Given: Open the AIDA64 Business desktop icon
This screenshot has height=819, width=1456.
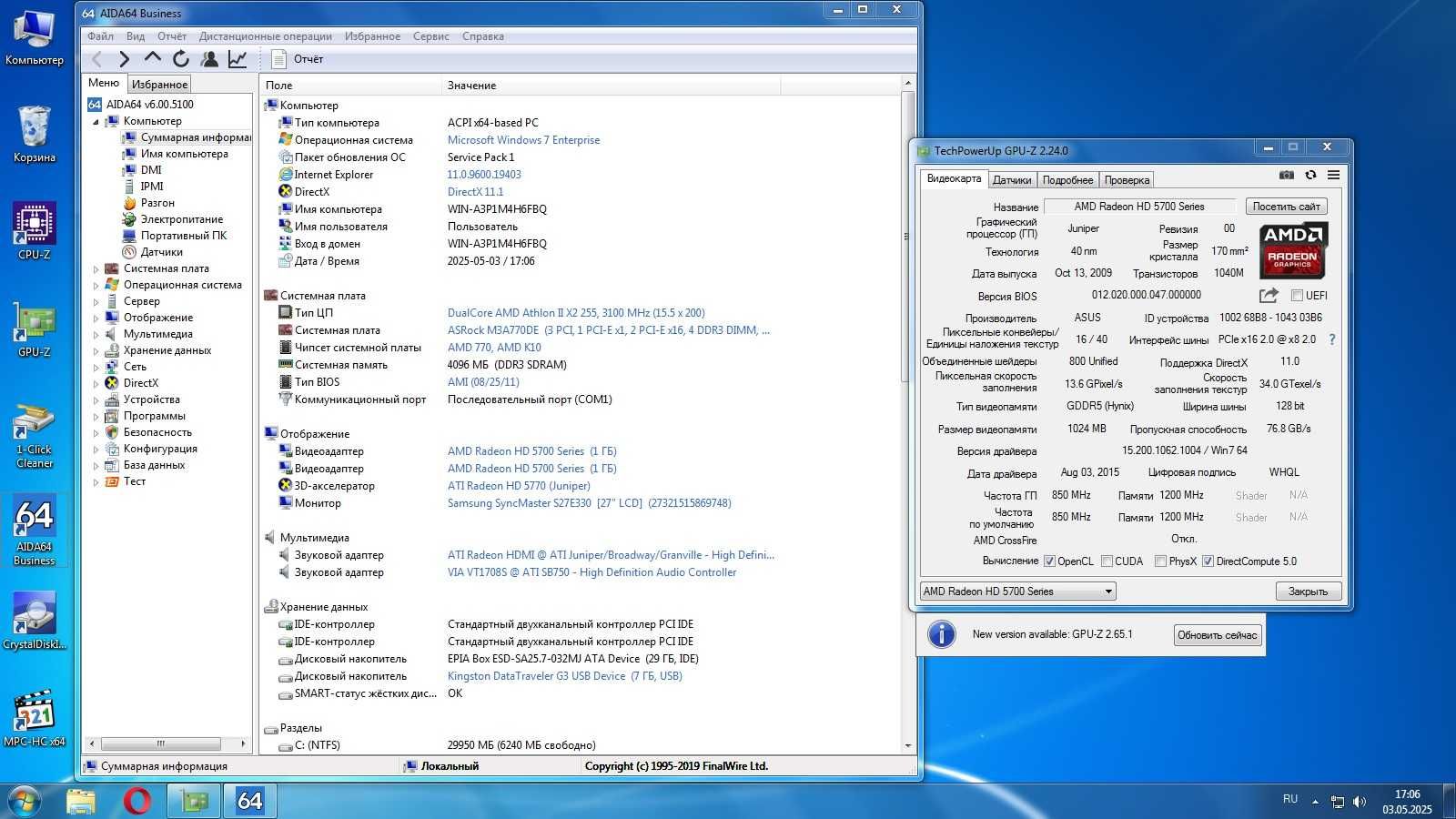Looking at the screenshot, I should tap(35, 531).
